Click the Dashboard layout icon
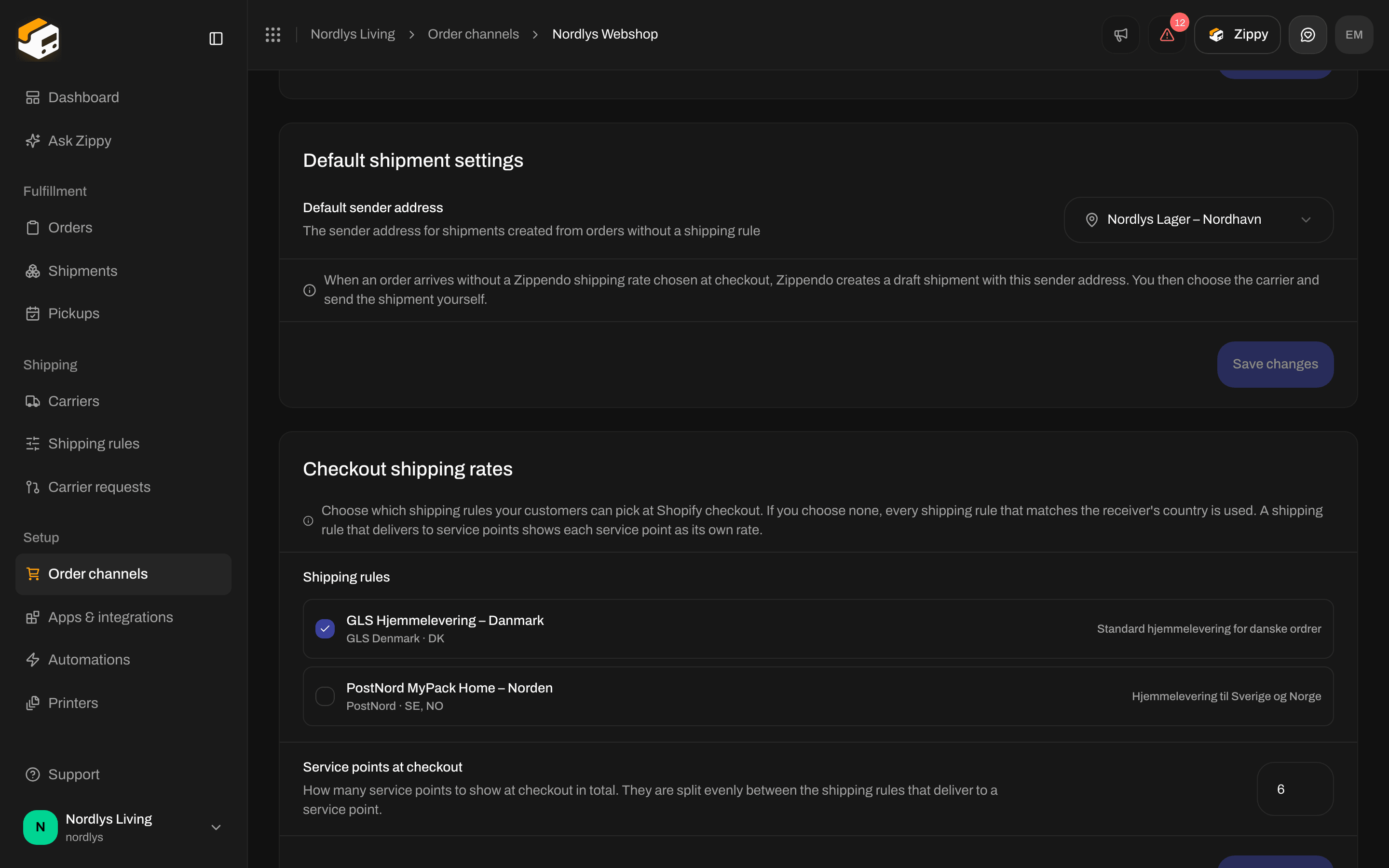This screenshot has height=868, width=1389. tap(33, 97)
